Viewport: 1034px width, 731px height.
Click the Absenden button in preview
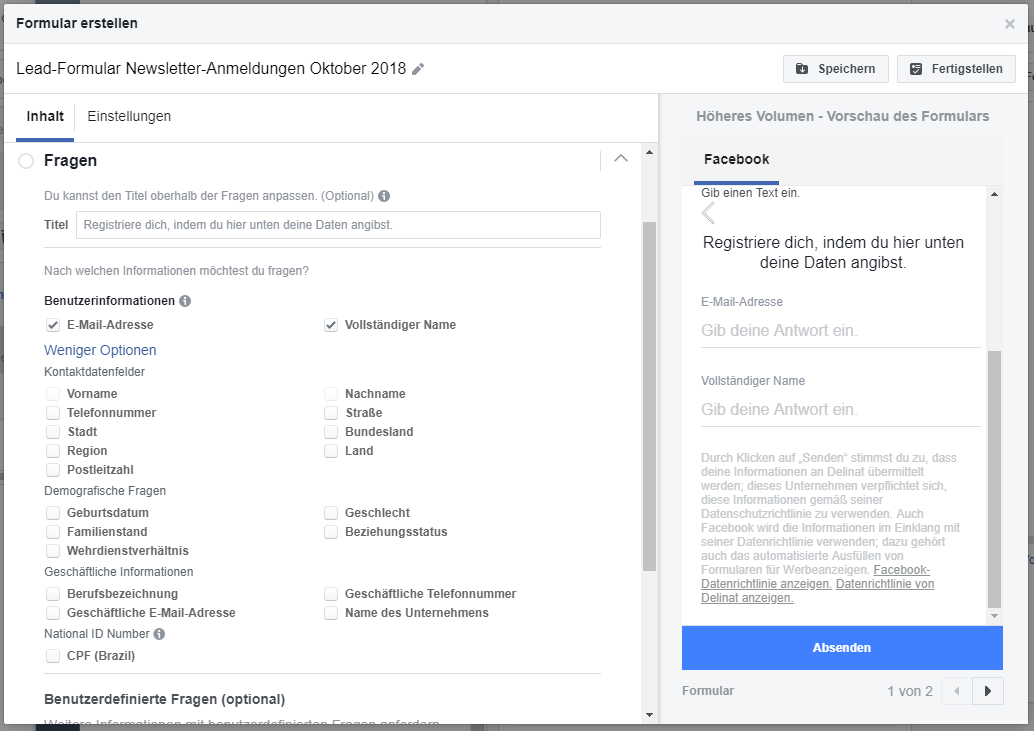coord(842,648)
